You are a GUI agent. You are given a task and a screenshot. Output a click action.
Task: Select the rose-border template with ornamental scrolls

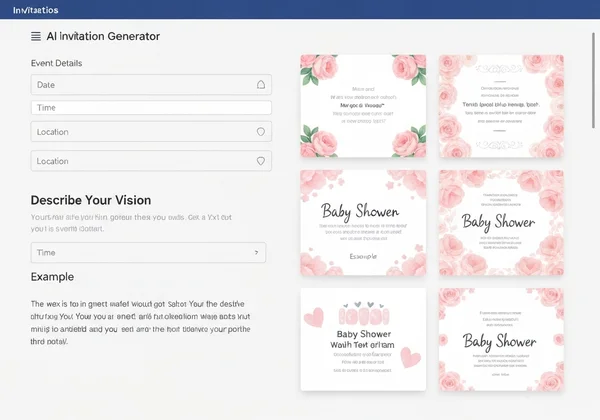(x=501, y=106)
